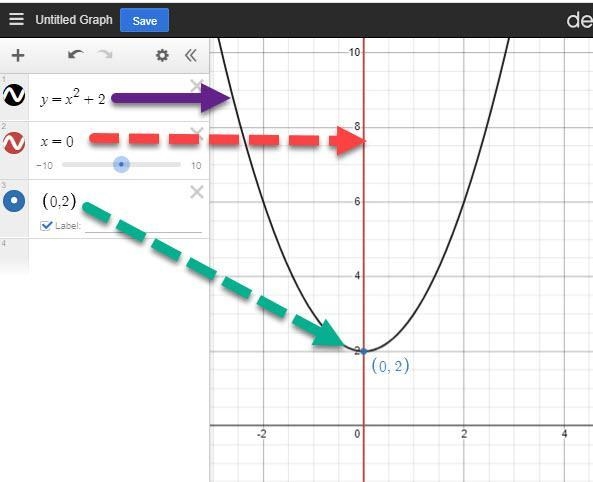Viewport: 593px width, 482px height.
Task: Toggle visibility of the y=x²+2 curve
Action: 14,95
